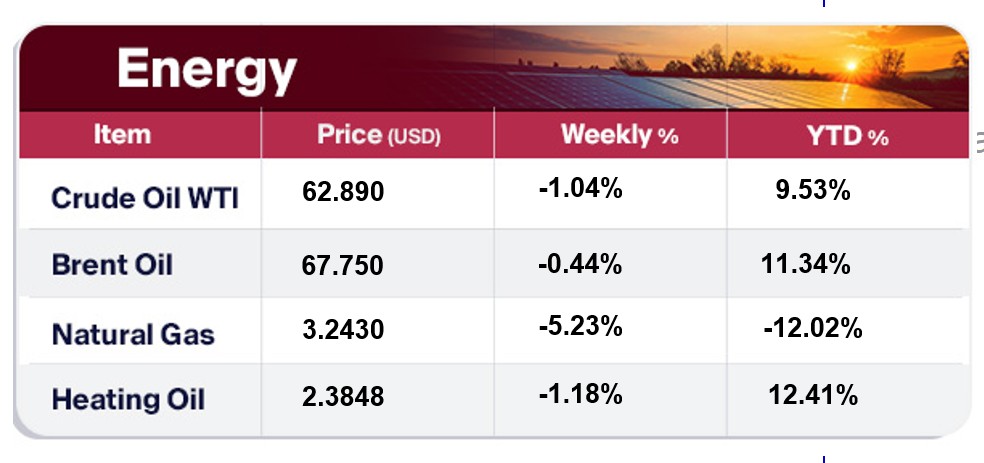The width and height of the screenshot is (984, 463).
Task: Click Crude Oil WTI price 62.890
Action: [343, 191]
